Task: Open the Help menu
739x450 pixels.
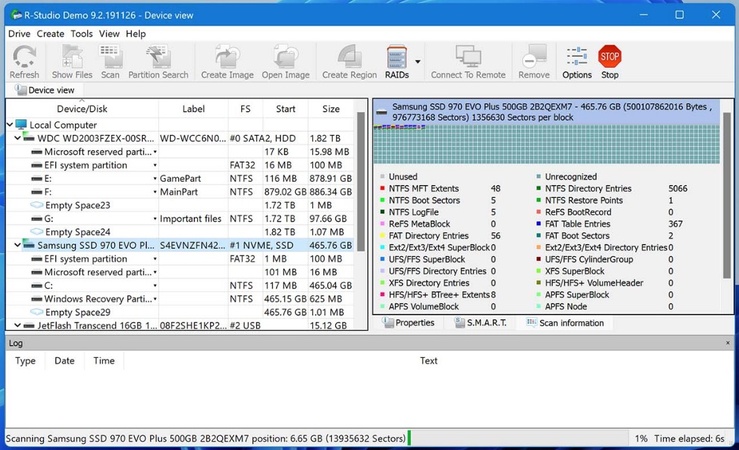Action: pos(136,34)
